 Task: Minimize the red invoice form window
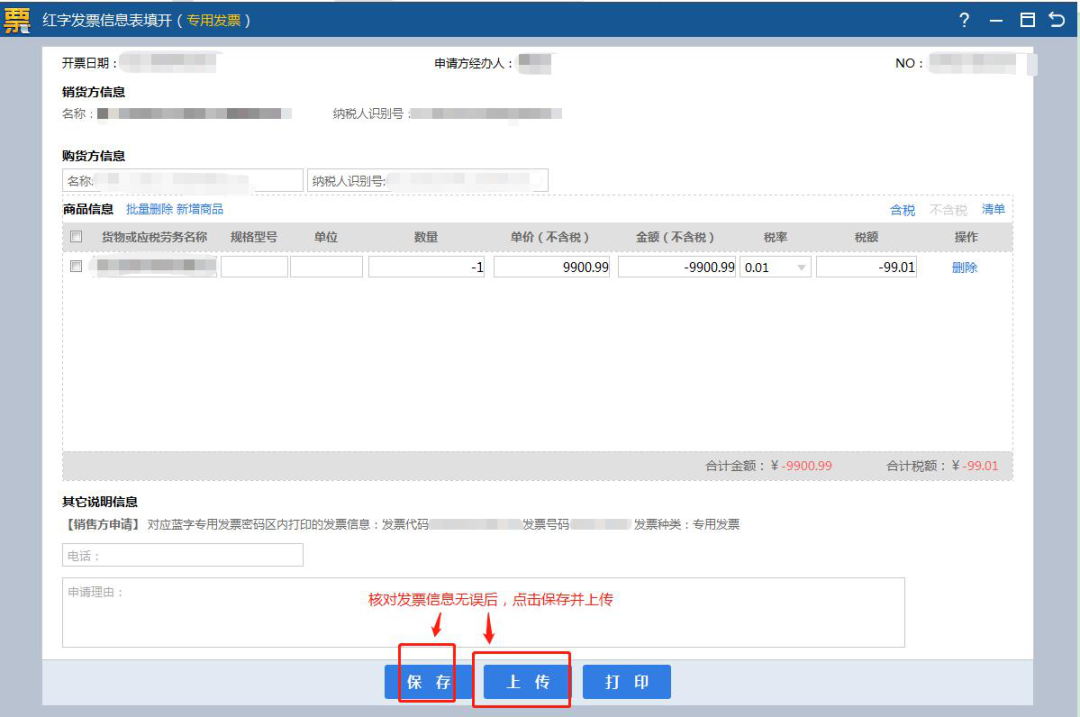coord(995,20)
